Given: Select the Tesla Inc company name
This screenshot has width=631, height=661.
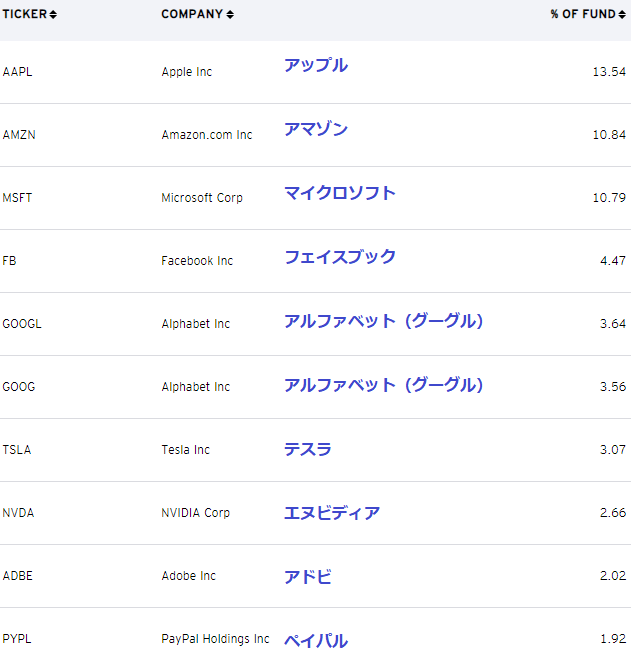Looking at the screenshot, I should click(x=186, y=450).
